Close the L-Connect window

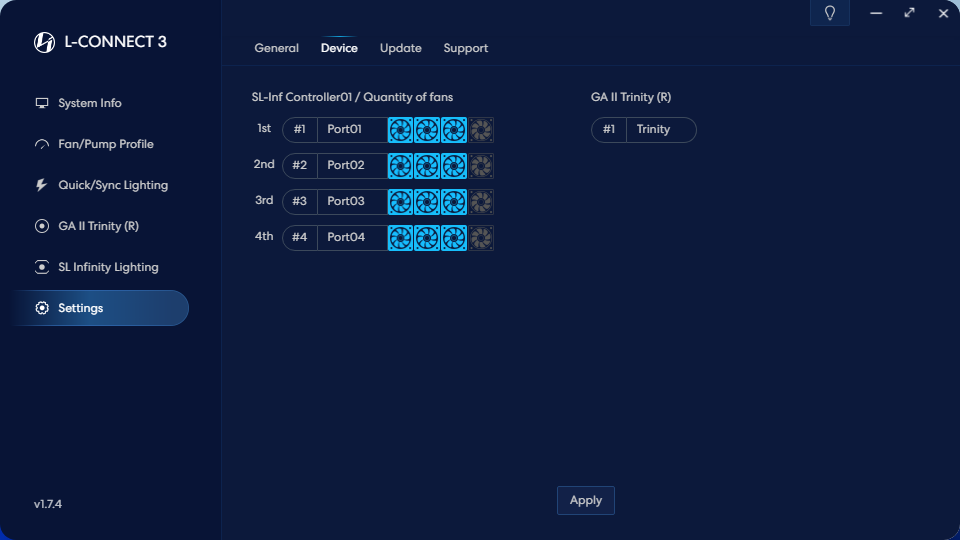(943, 13)
